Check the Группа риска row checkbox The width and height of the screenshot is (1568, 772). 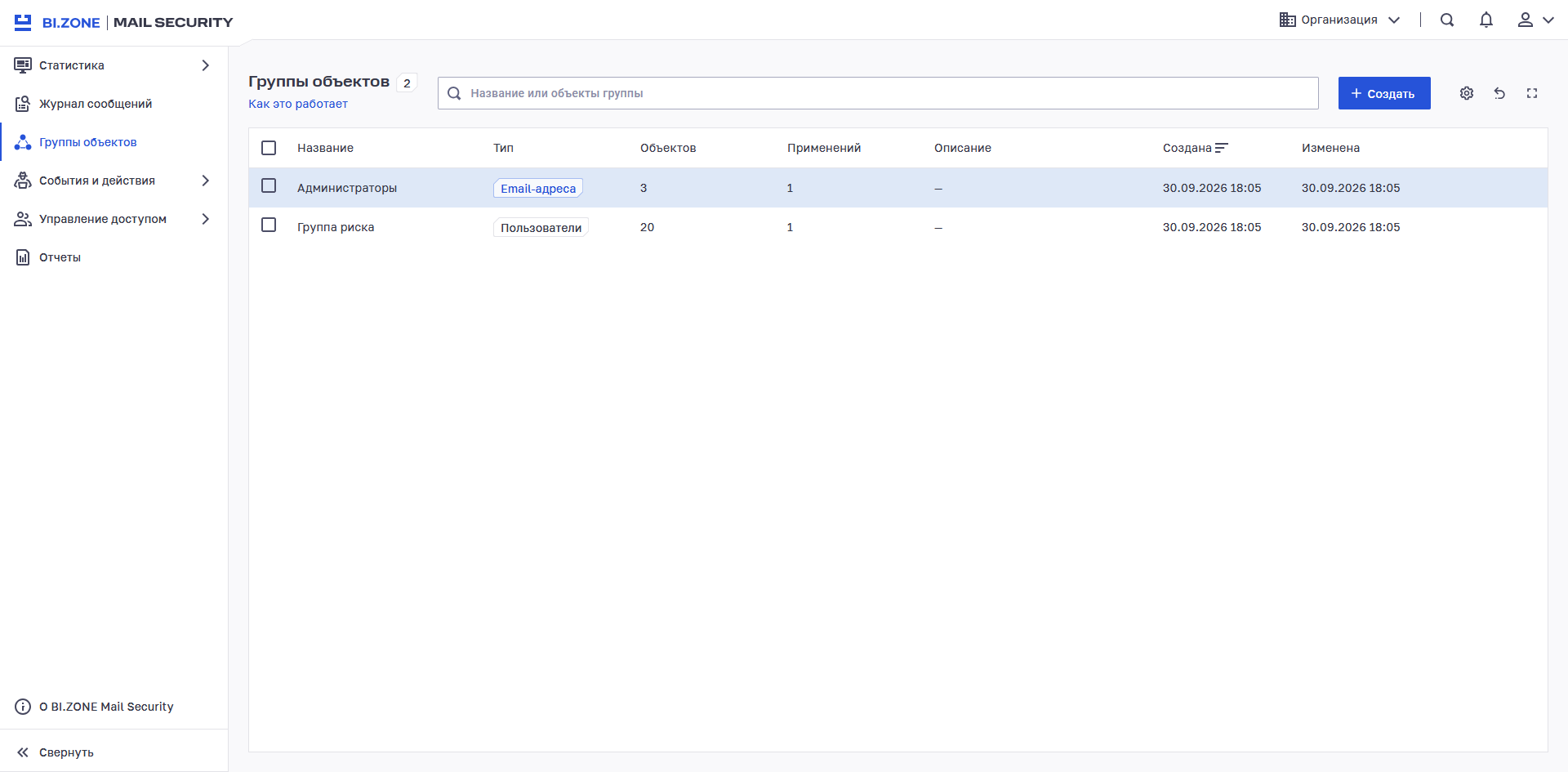pos(269,225)
